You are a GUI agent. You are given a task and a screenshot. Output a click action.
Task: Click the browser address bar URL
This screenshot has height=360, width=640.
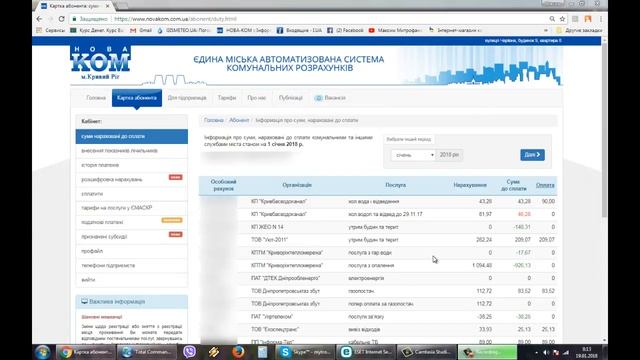pyautogui.click(x=176, y=19)
